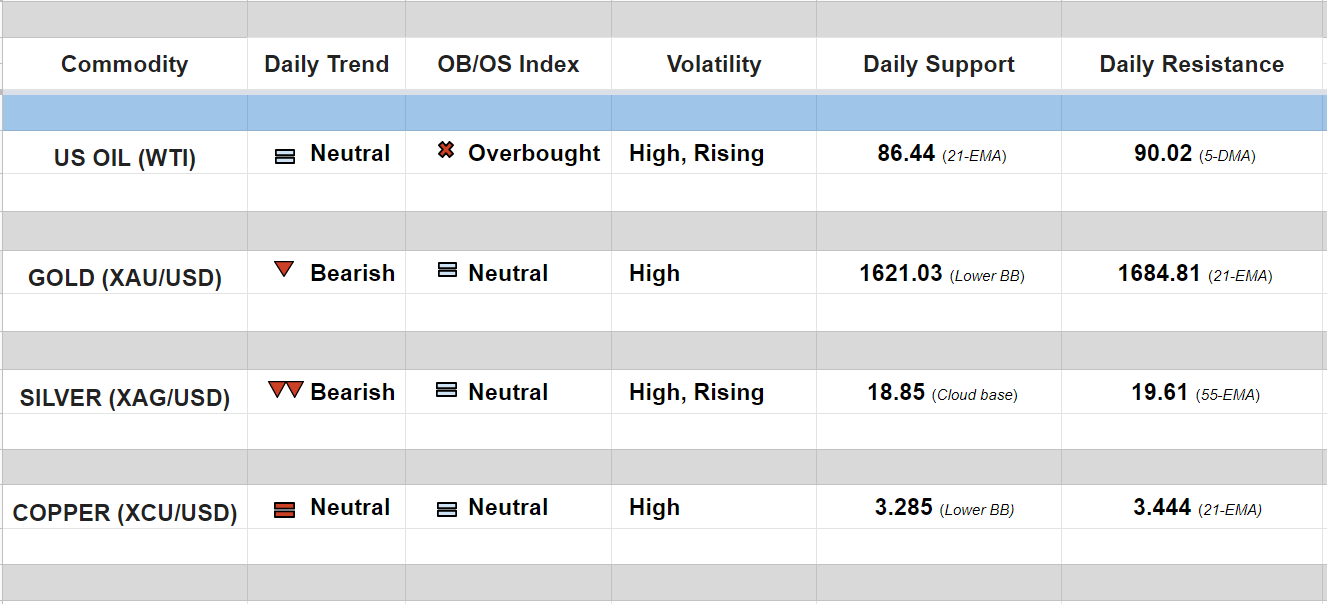This screenshot has width=1327, height=604.
Task: Click Gold's 1621.03 daily support value
Action: pyautogui.click(x=900, y=273)
